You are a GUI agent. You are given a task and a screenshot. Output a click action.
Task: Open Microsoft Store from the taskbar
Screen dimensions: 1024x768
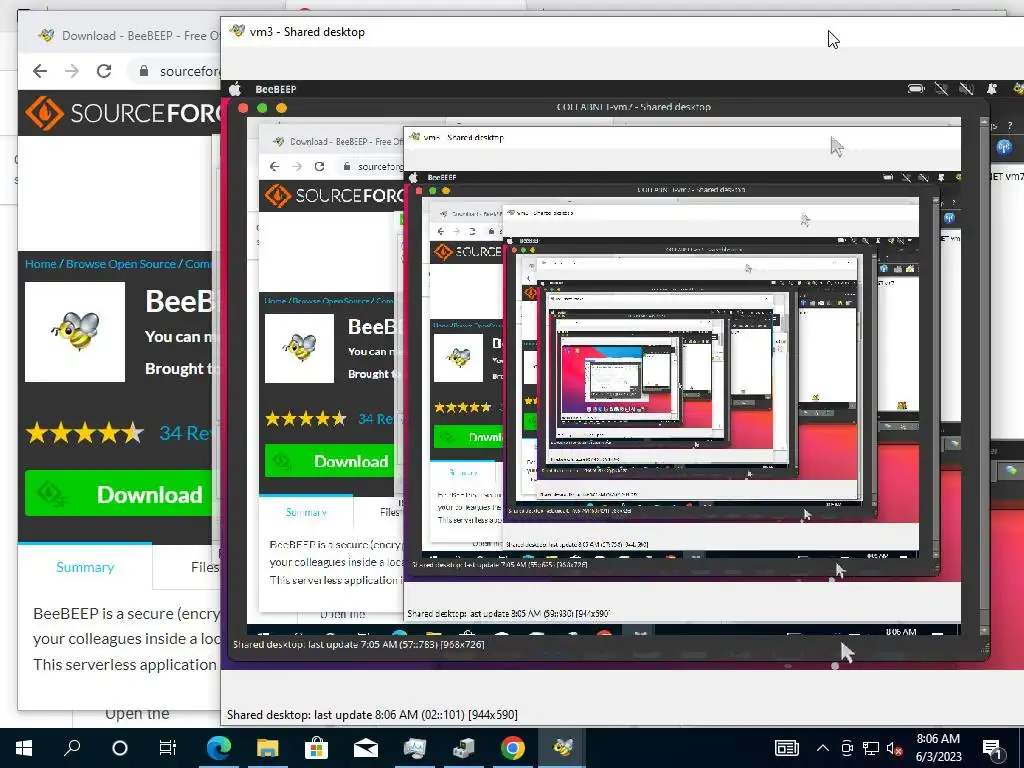316,748
